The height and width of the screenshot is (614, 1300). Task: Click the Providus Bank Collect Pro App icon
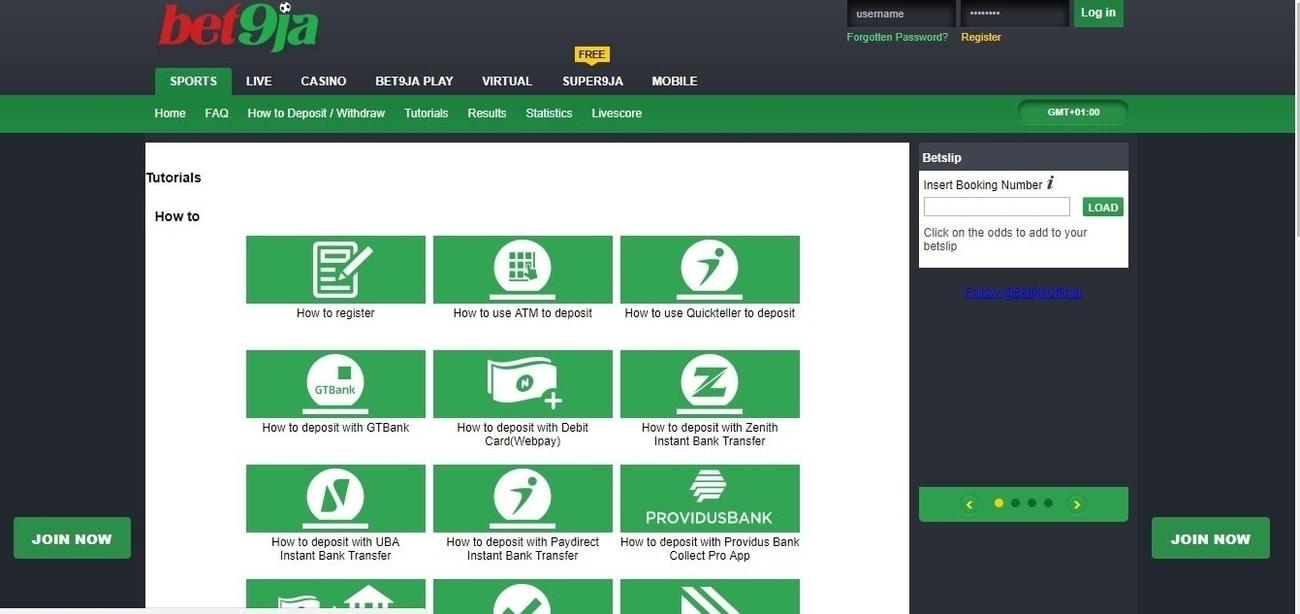[x=709, y=497]
